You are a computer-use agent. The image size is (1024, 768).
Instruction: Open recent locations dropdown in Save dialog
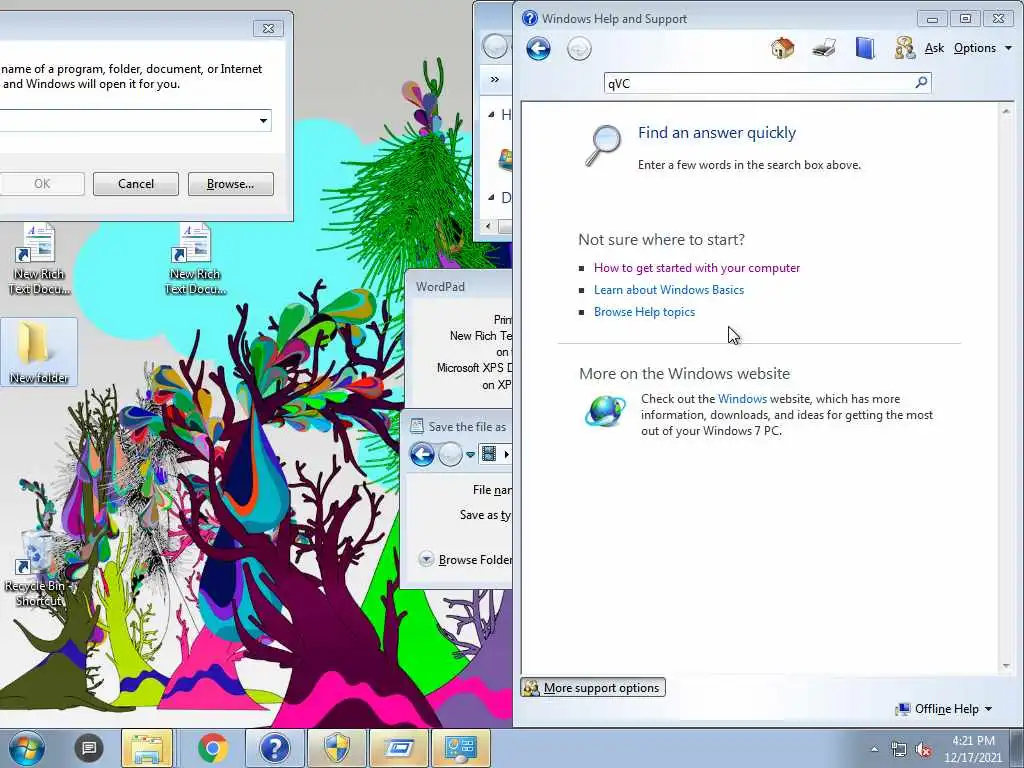tap(470, 455)
